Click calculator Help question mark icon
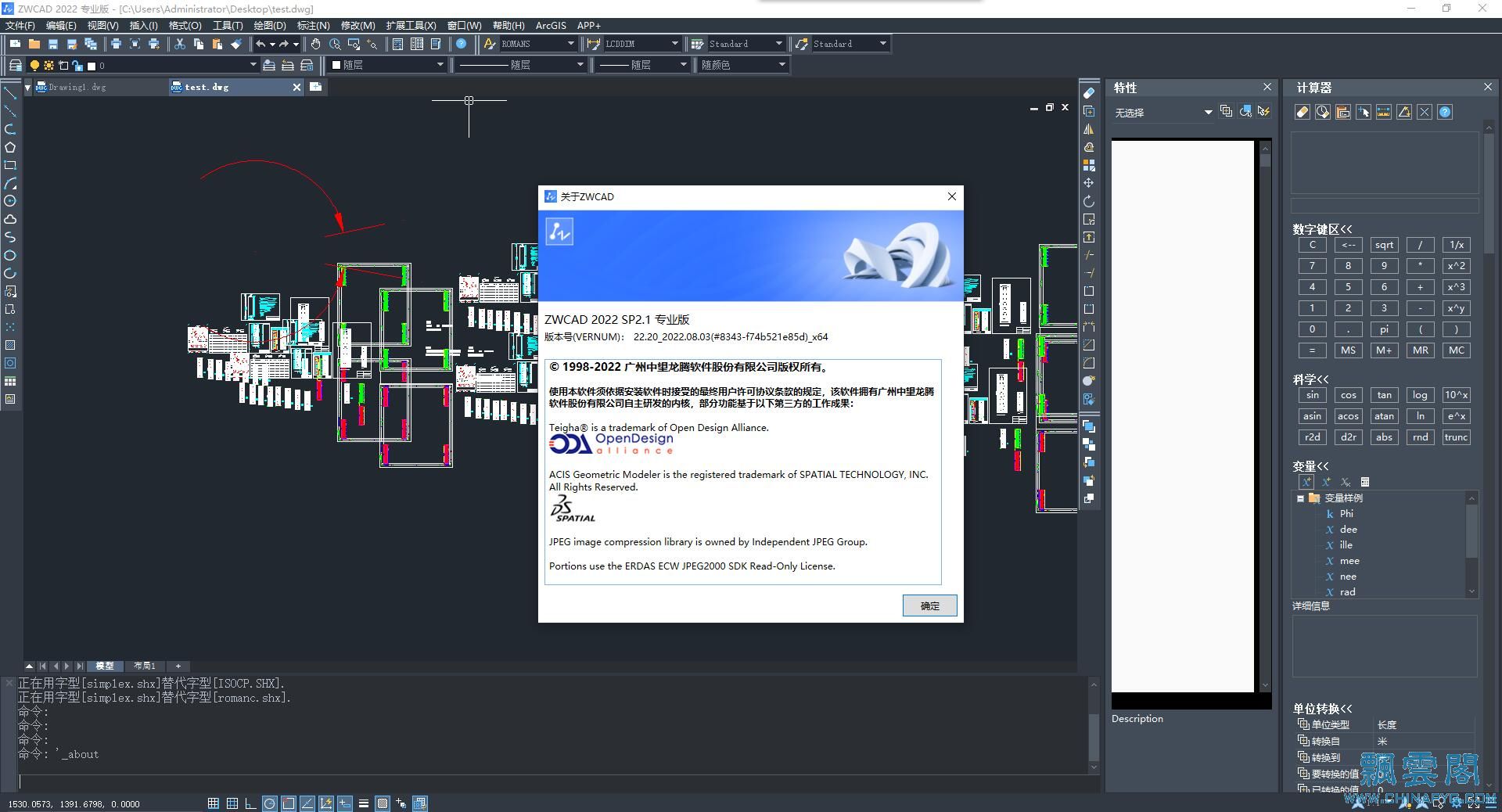 [x=1445, y=112]
